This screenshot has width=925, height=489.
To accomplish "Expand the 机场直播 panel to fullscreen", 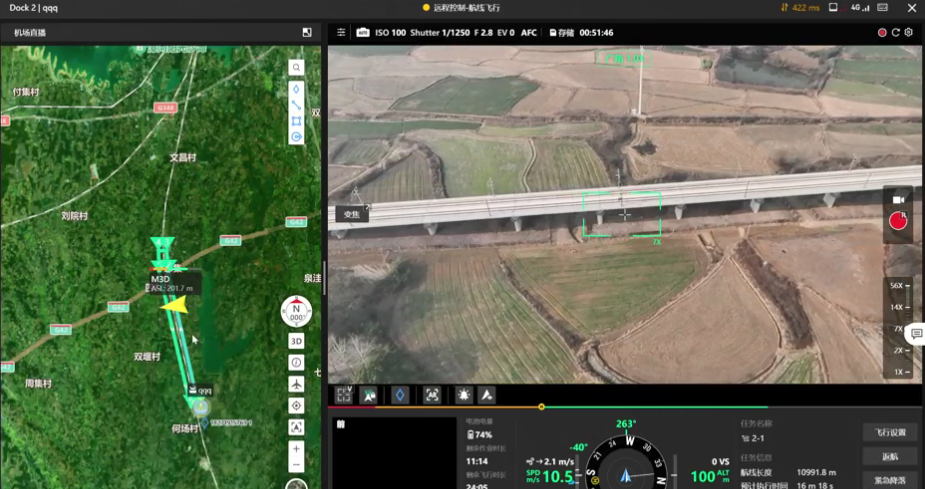I will 307,33.
